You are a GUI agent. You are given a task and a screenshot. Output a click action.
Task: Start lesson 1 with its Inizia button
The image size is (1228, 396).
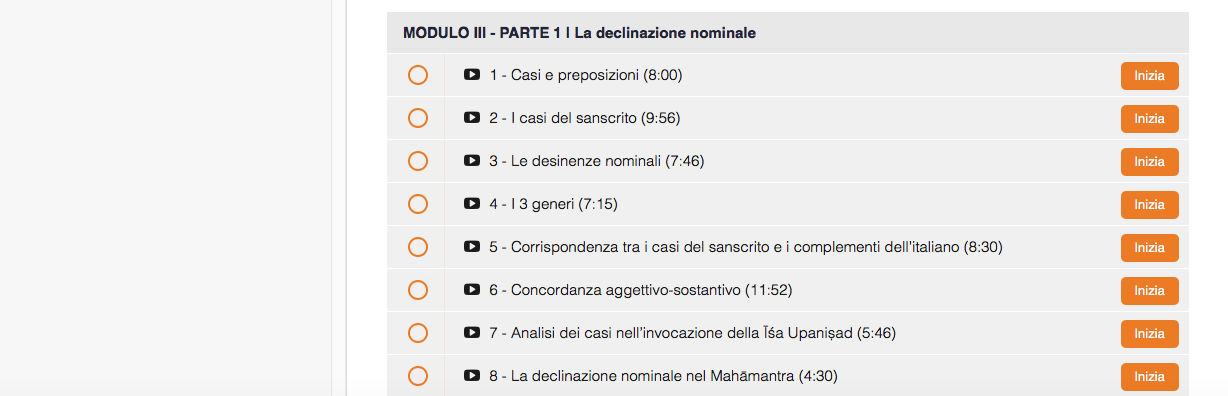[1150, 76]
